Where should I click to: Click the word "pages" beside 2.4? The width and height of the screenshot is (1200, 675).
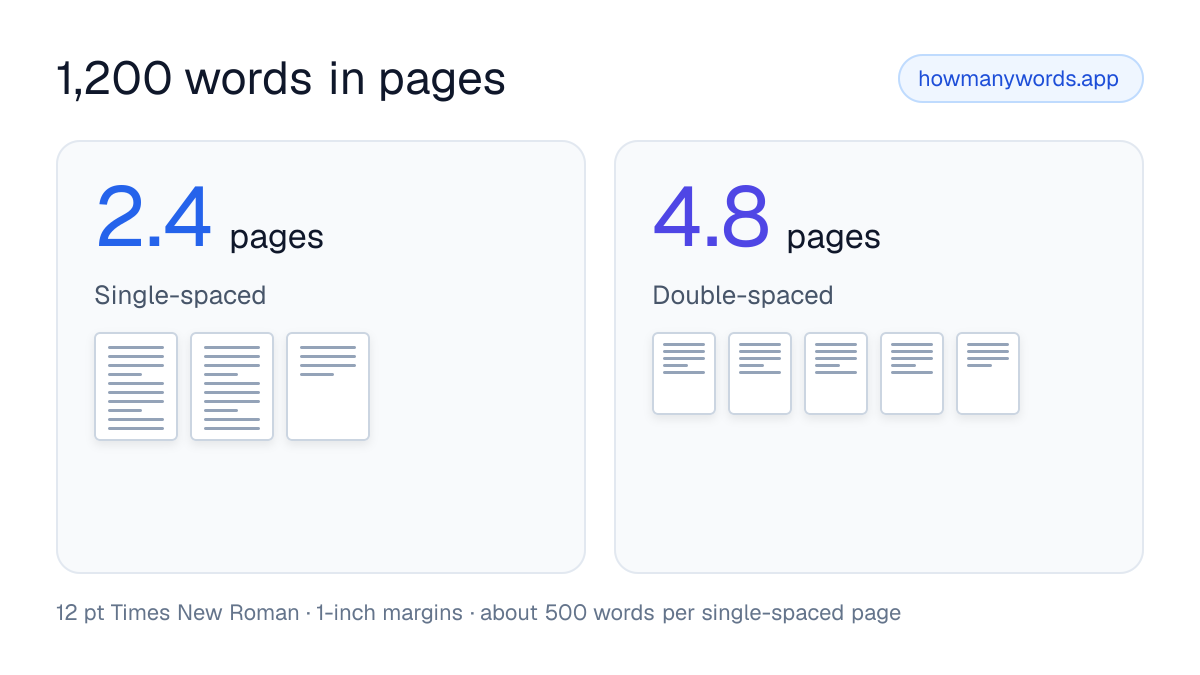277,237
